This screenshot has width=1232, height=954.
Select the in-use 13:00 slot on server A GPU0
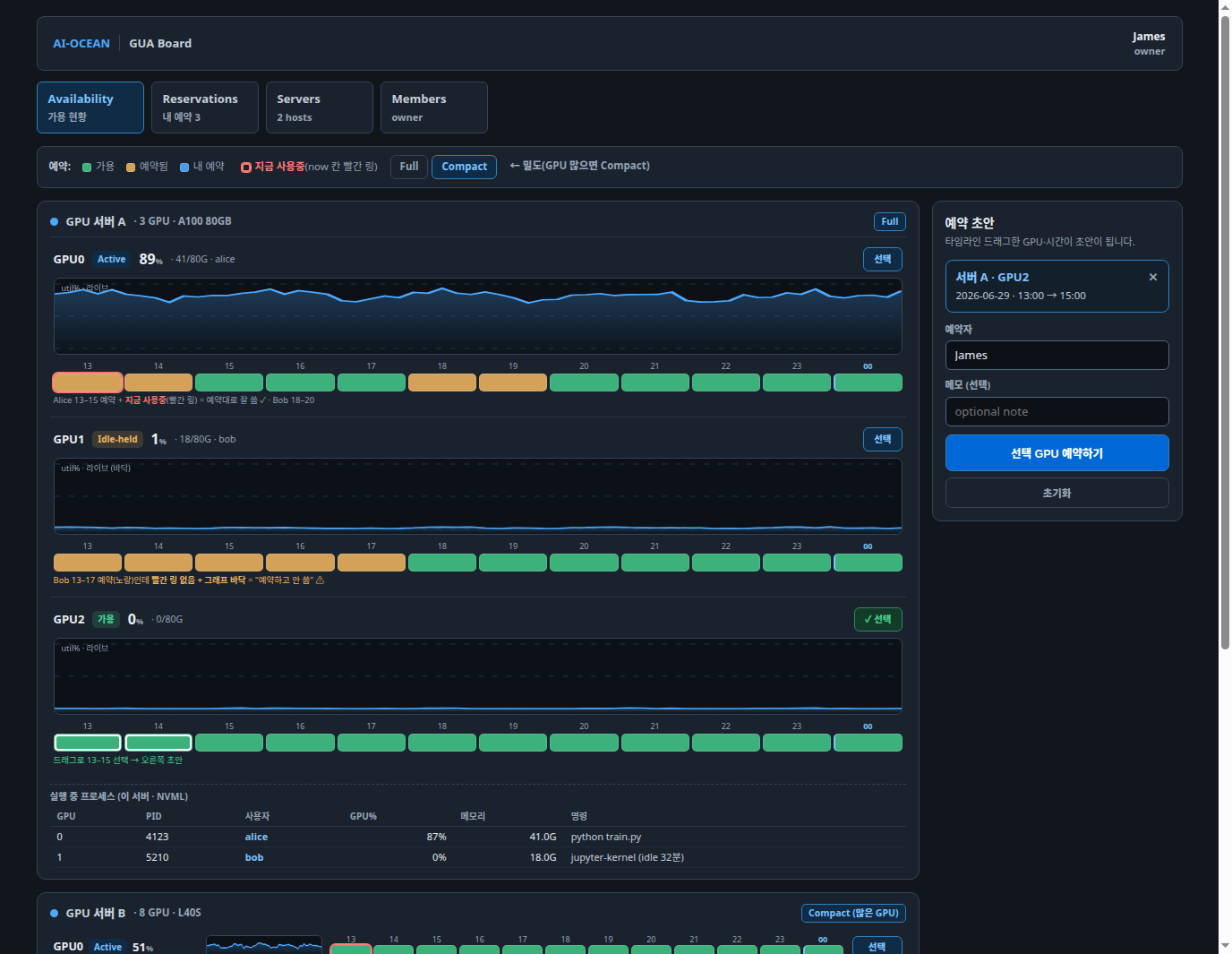pos(88,382)
